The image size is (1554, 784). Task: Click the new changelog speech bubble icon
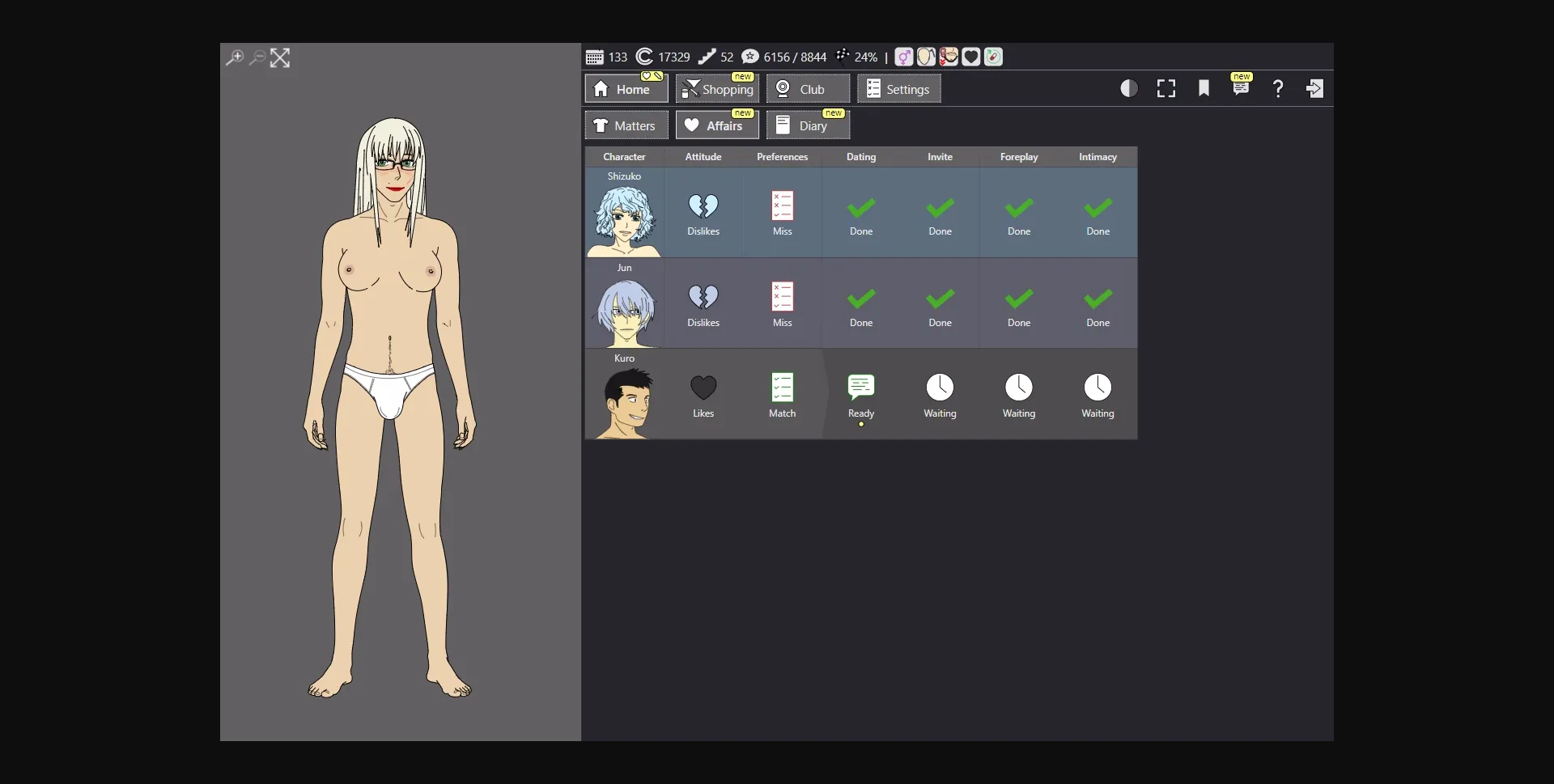tap(1242, 88)
